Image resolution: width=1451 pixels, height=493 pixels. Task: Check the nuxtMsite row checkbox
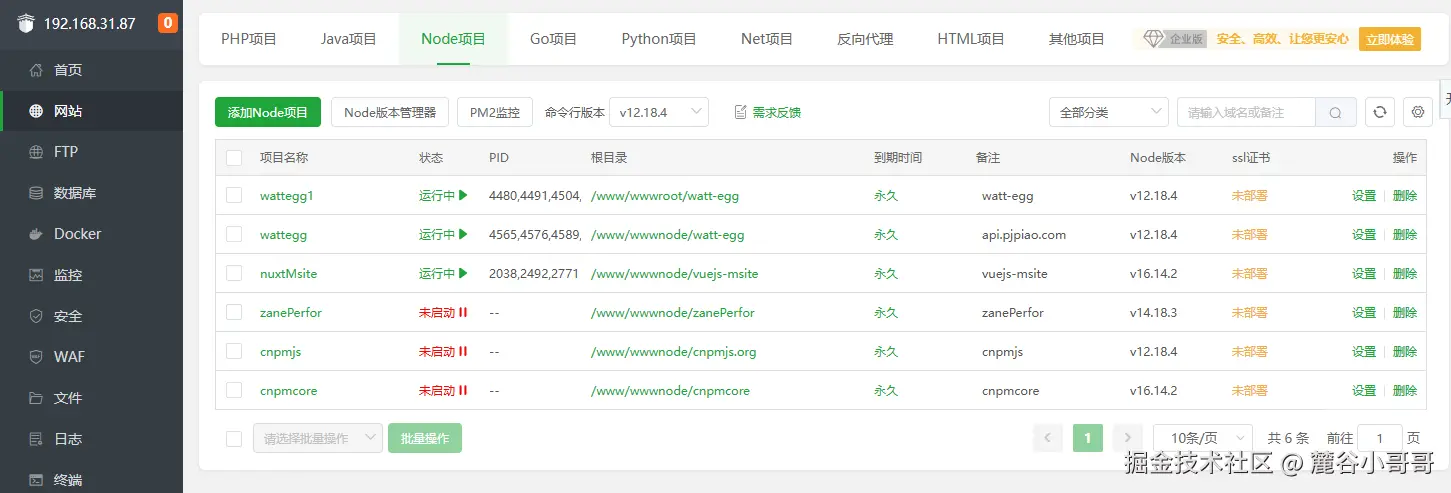point(234,273)
